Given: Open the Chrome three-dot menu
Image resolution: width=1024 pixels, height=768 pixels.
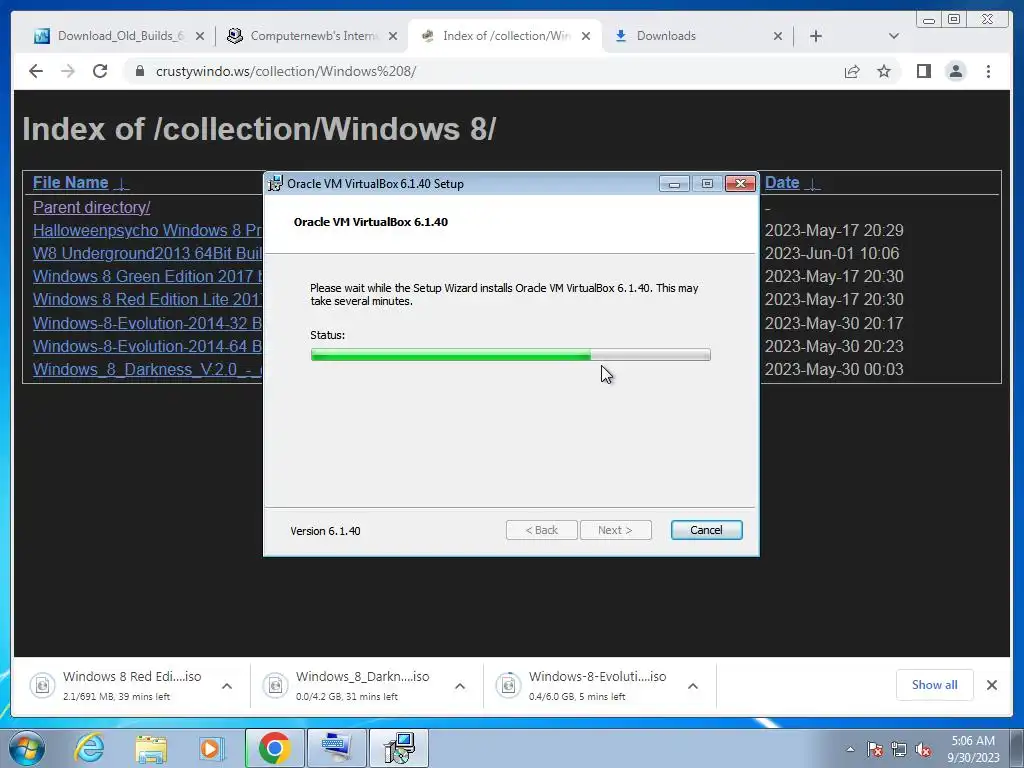Looking at the screenshot, I should pyautogui.click(x=988, y=71).
